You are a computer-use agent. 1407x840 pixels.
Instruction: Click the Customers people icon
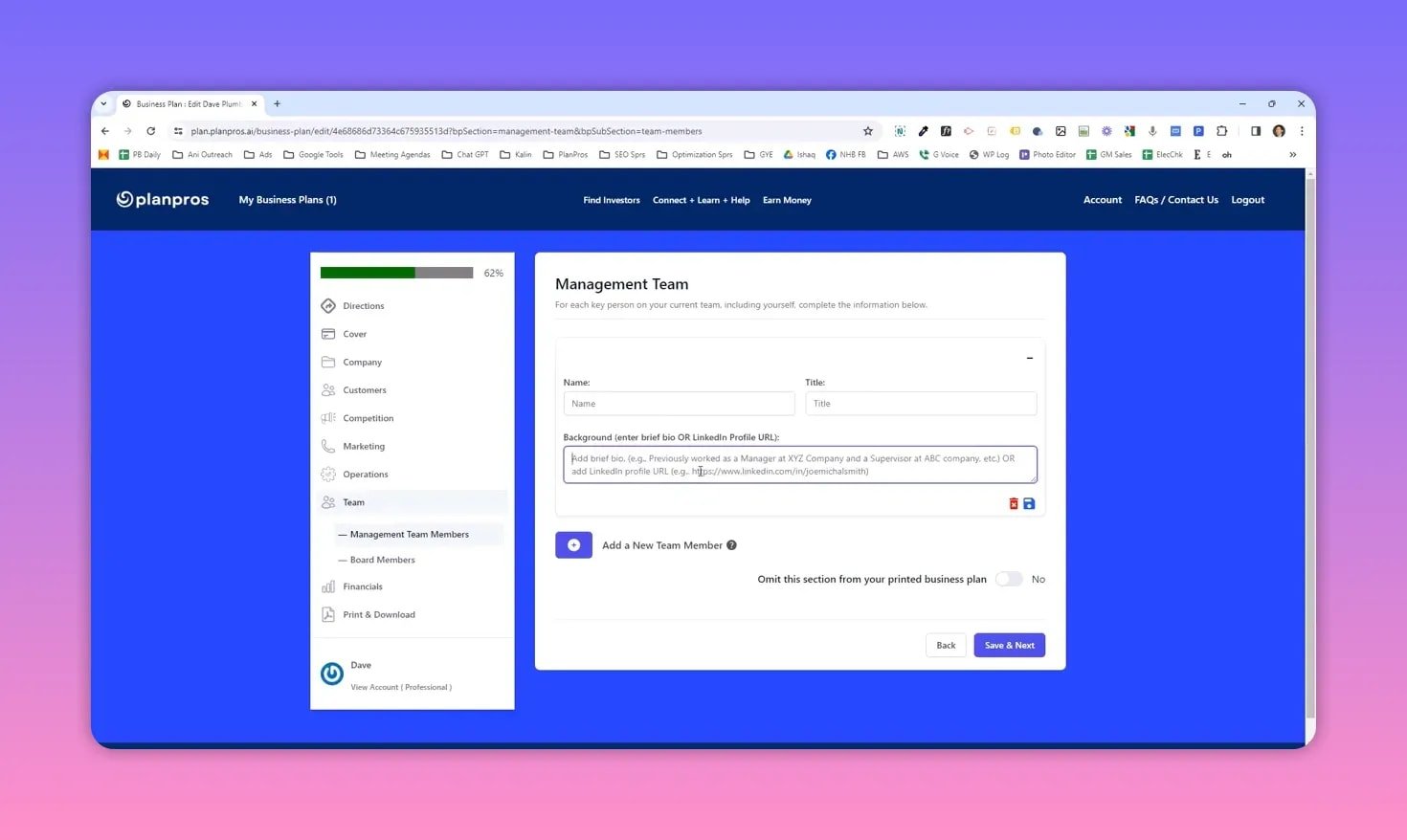328,389
